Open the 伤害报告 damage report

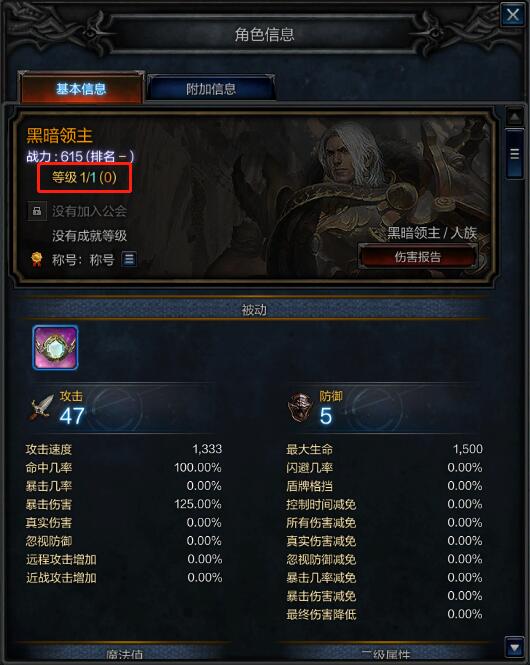(418, 257)
